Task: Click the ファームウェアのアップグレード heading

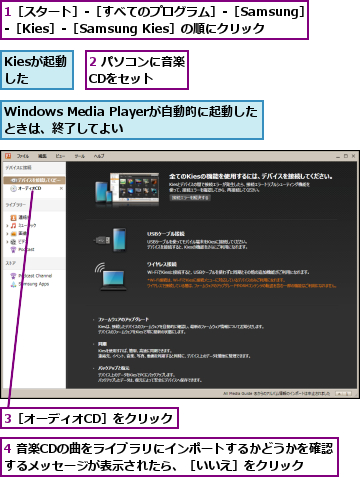Action: tap(123, 319)
